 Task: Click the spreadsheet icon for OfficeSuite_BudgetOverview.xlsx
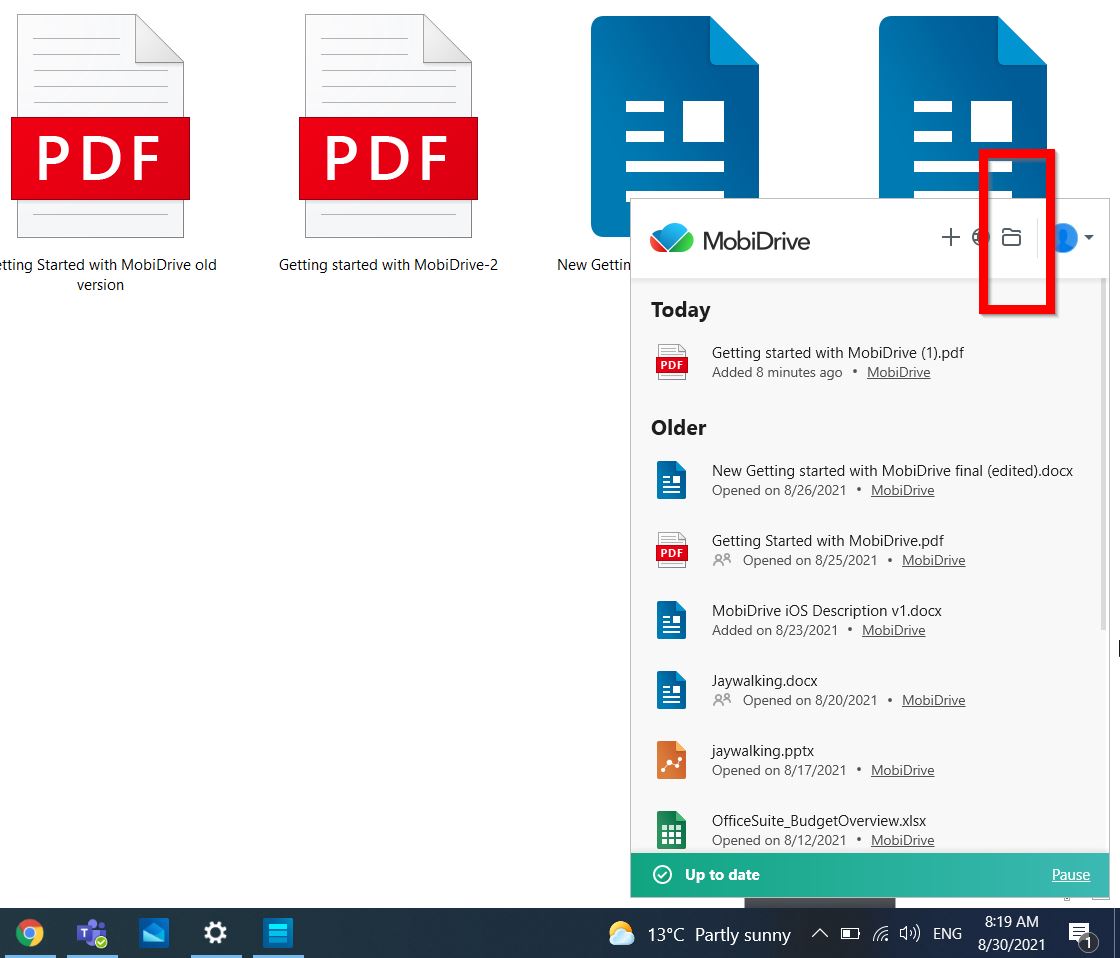[x=671, y=830]
